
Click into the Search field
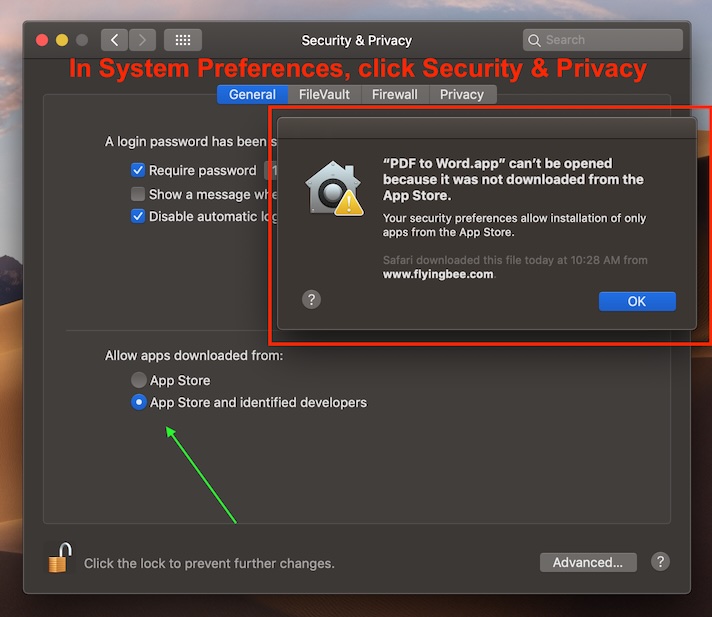[x=610, y=40]
